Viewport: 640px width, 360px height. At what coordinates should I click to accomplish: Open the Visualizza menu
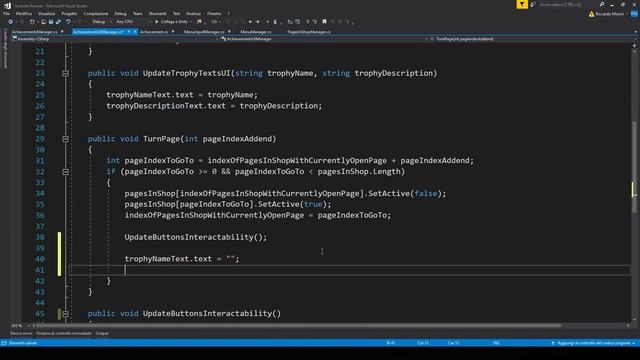[x=47, y=13]
